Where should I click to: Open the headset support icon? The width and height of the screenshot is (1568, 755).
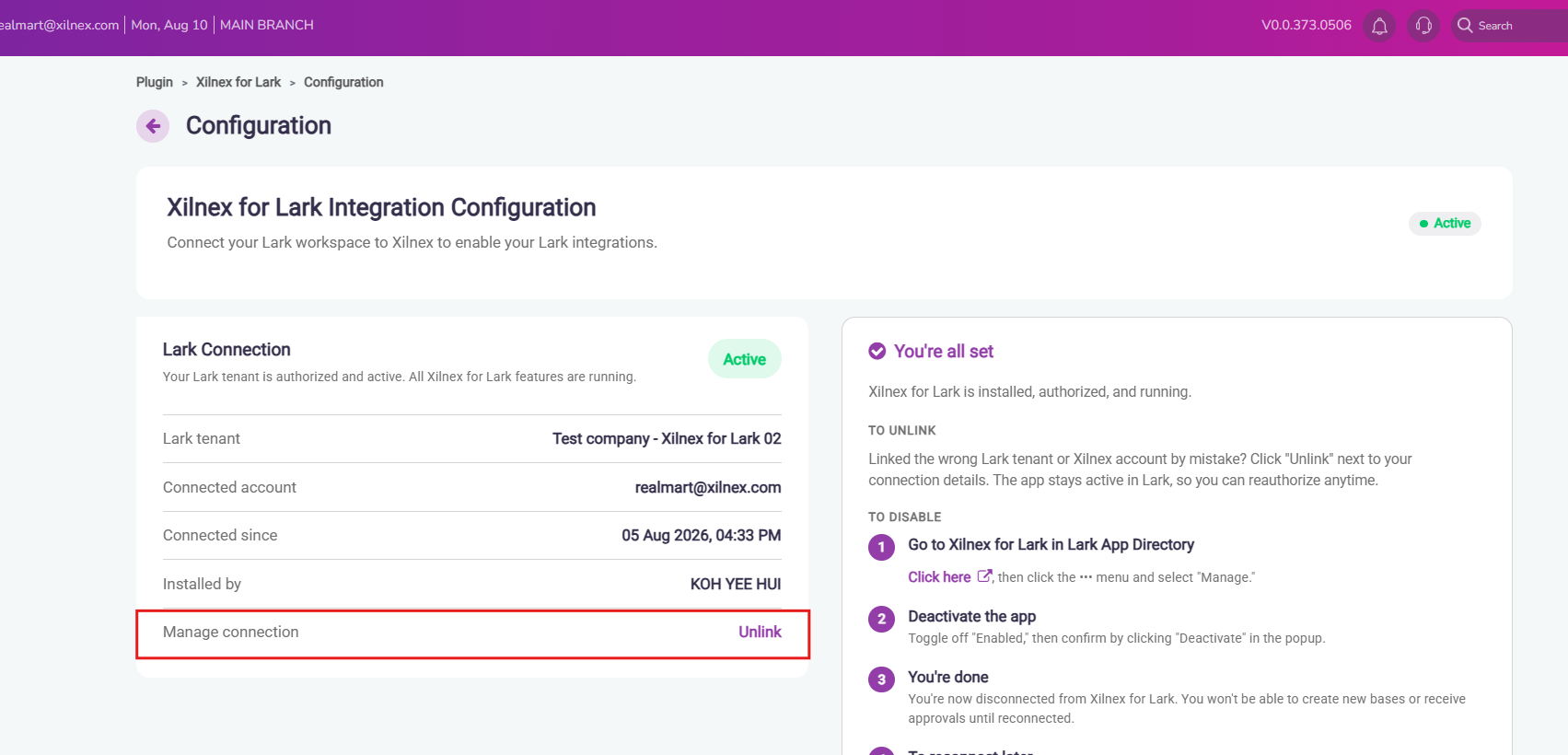(1423, 26)
